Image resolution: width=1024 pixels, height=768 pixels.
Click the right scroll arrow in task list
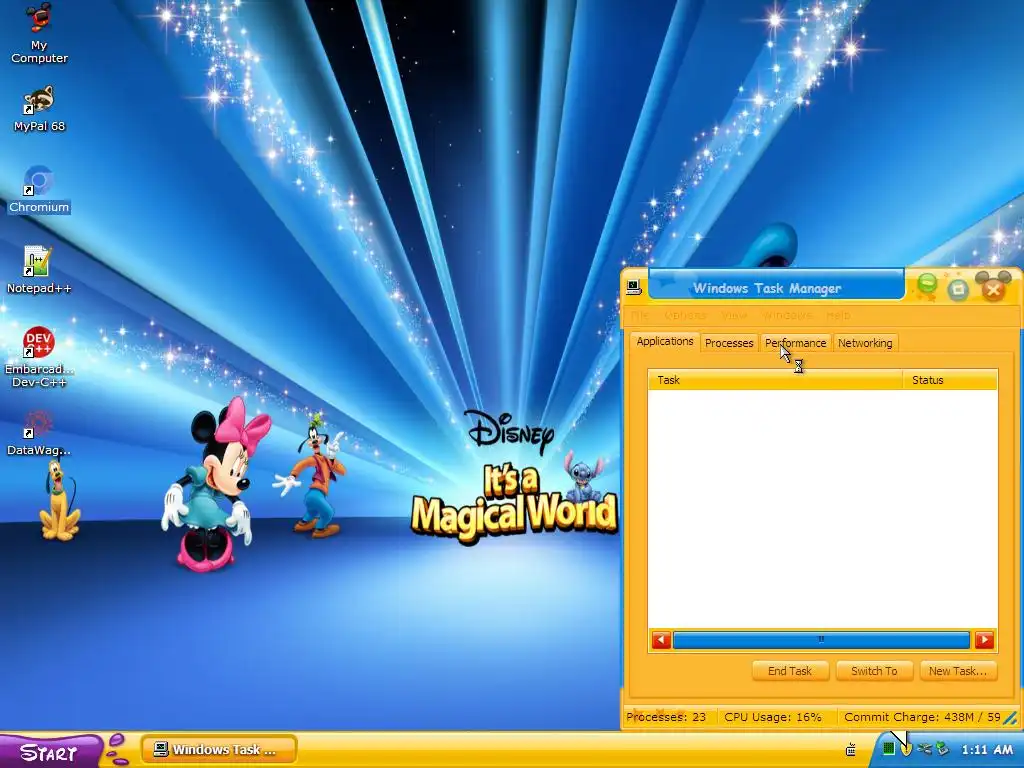(984, 640)
